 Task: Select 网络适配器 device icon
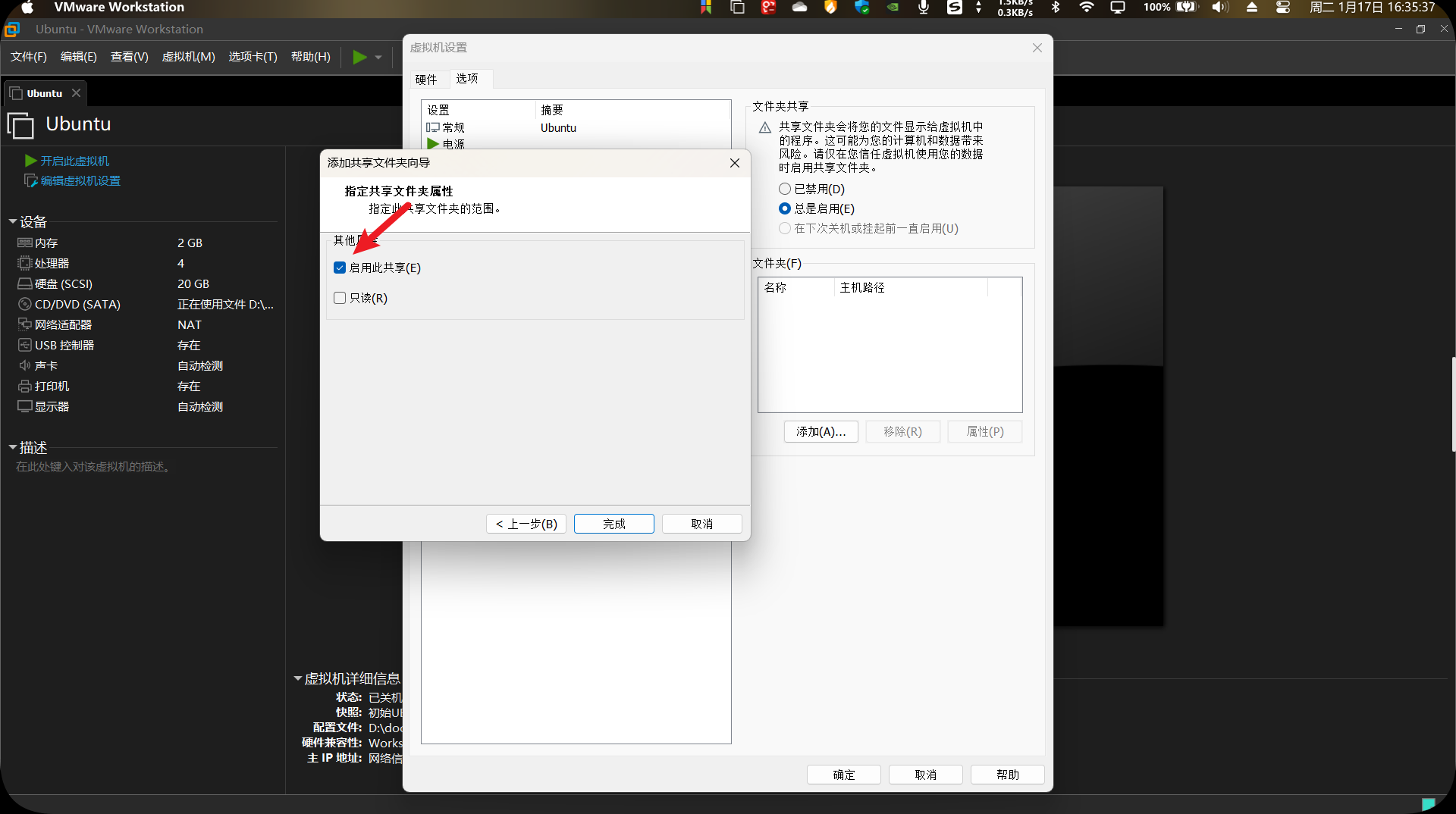[25, 324]
